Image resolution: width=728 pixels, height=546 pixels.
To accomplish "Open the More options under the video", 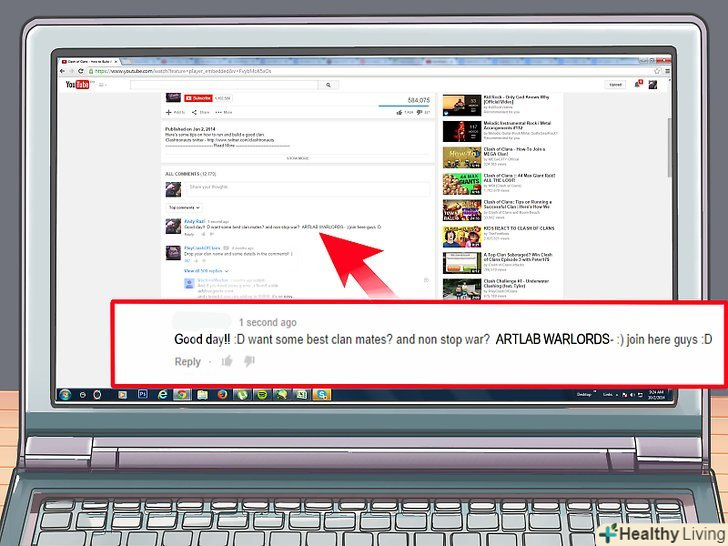I will coord(223,112).
